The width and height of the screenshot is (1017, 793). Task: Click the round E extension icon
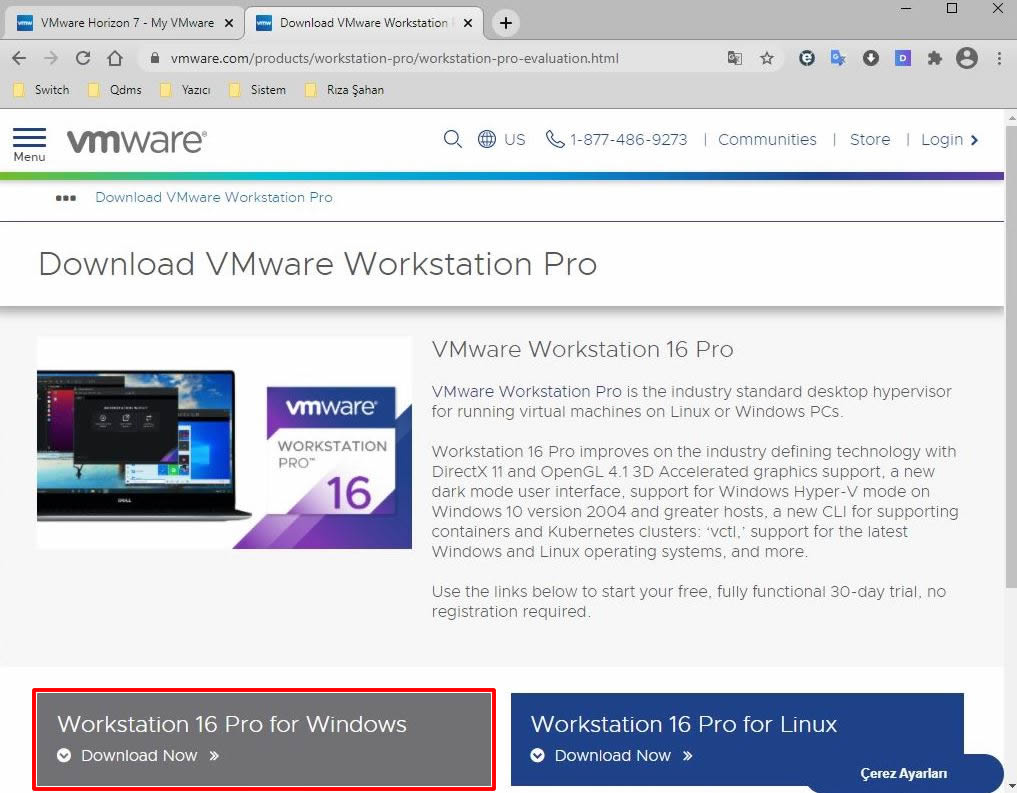[x=806, y=58]
